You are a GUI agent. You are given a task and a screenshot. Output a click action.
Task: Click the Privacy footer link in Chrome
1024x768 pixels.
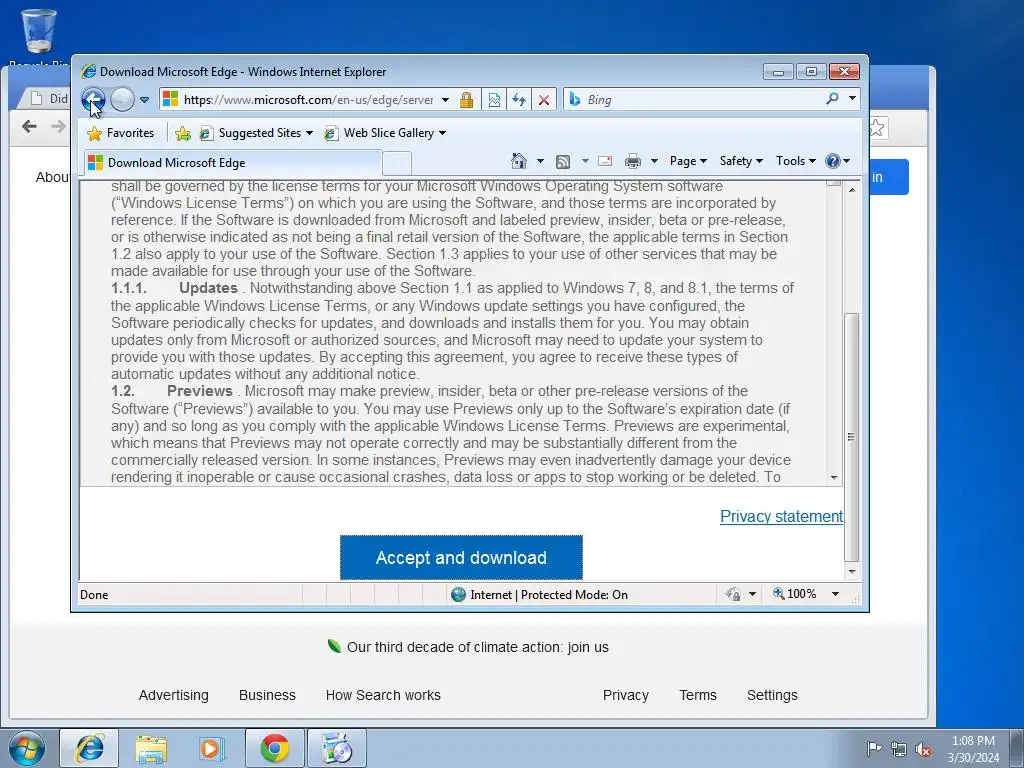(x=626, y=696)
